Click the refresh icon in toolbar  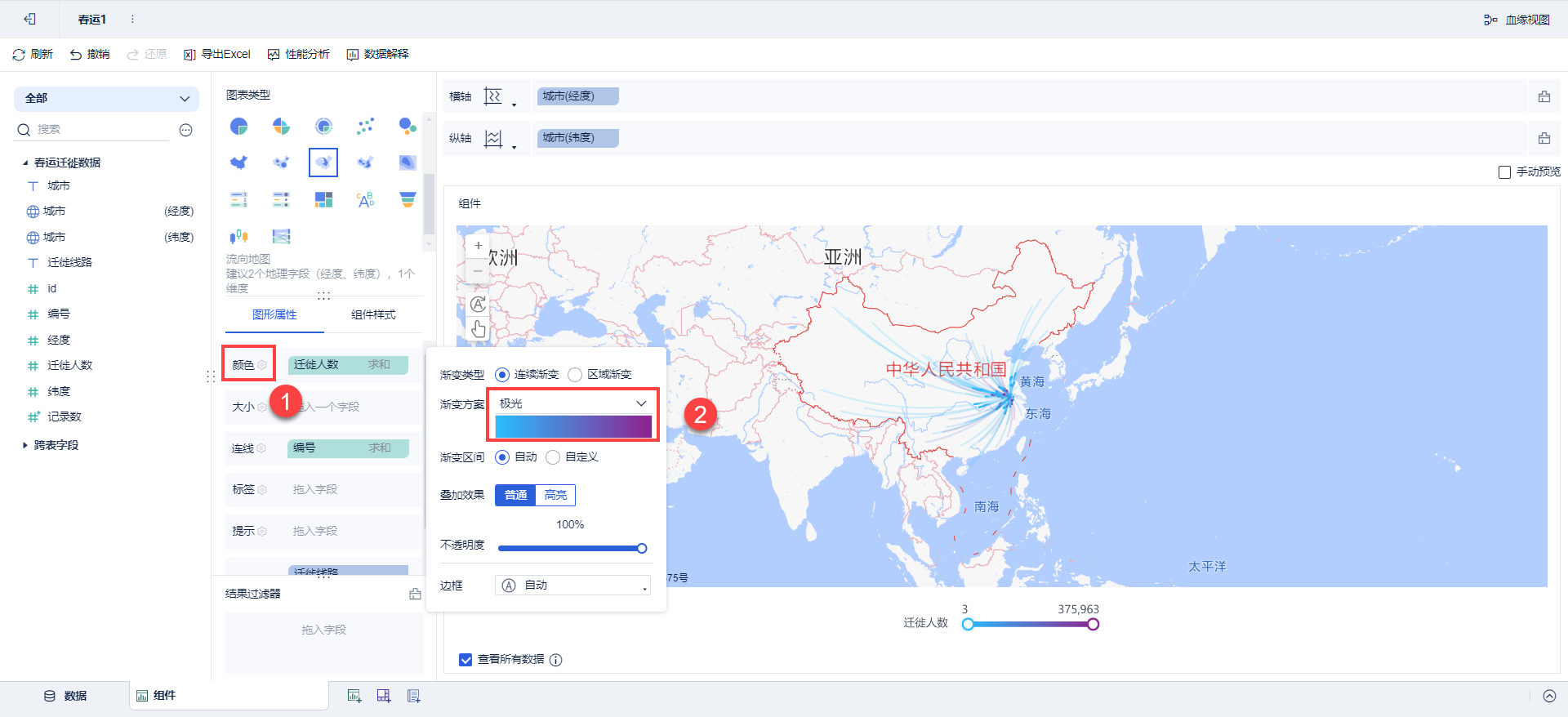pos(19,55)
